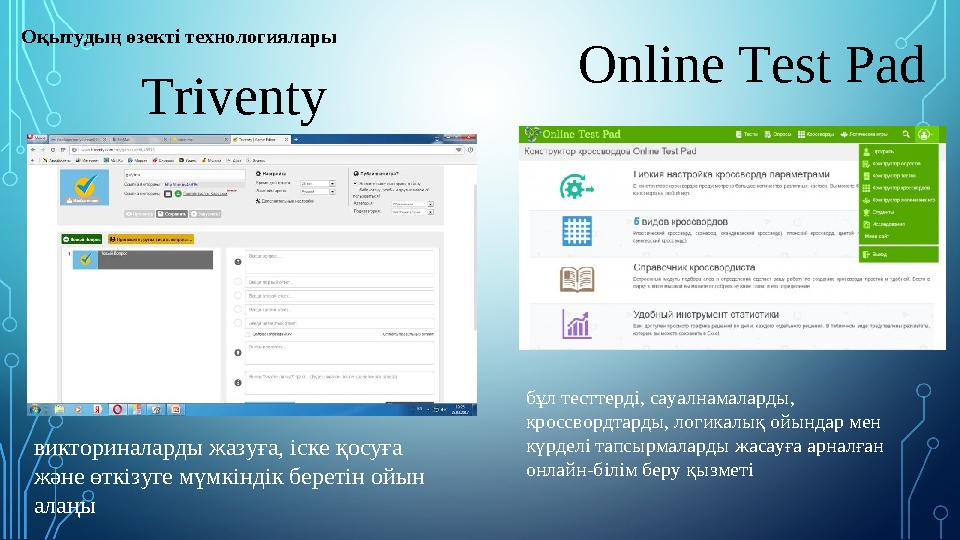The image size is (960, 540).
Task: Toggle the publish game checkbox in Triventy
Action: tap(356, 183)
